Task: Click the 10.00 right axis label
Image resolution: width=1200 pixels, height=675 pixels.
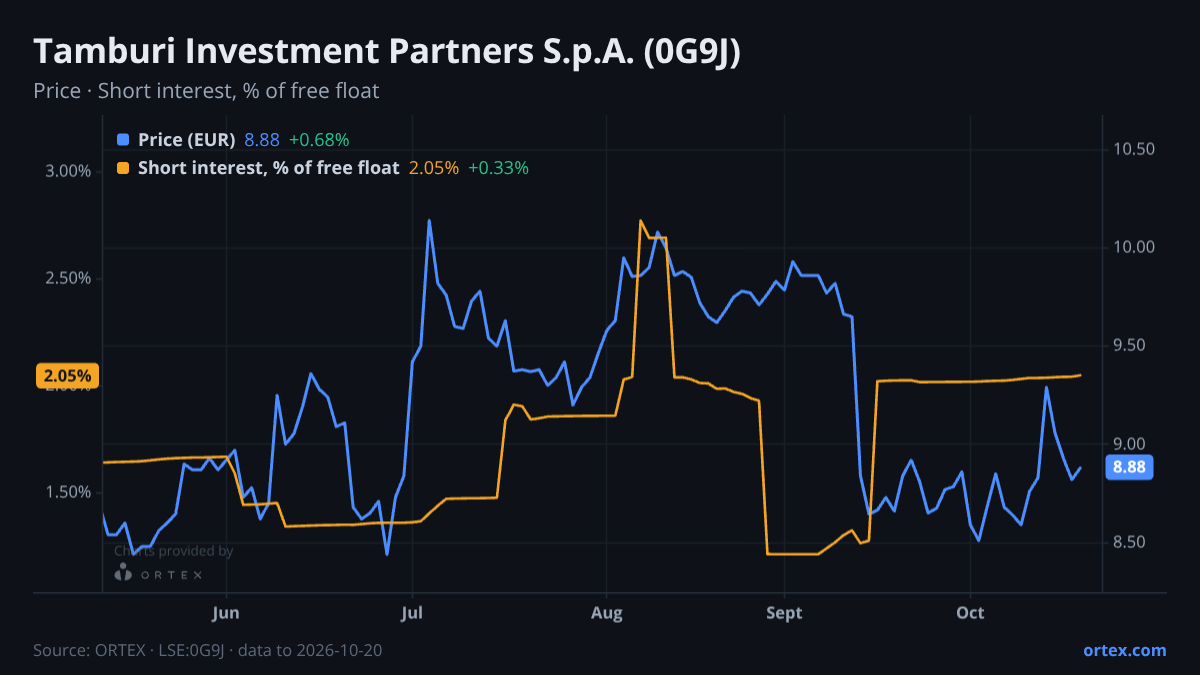Action: point(1133,248)
